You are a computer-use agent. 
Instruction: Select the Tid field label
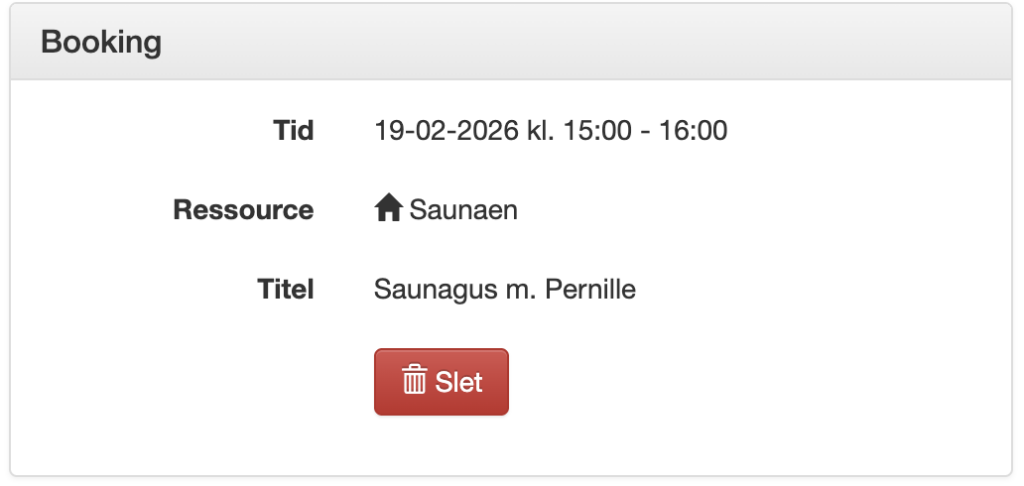(x=293, y=130)
